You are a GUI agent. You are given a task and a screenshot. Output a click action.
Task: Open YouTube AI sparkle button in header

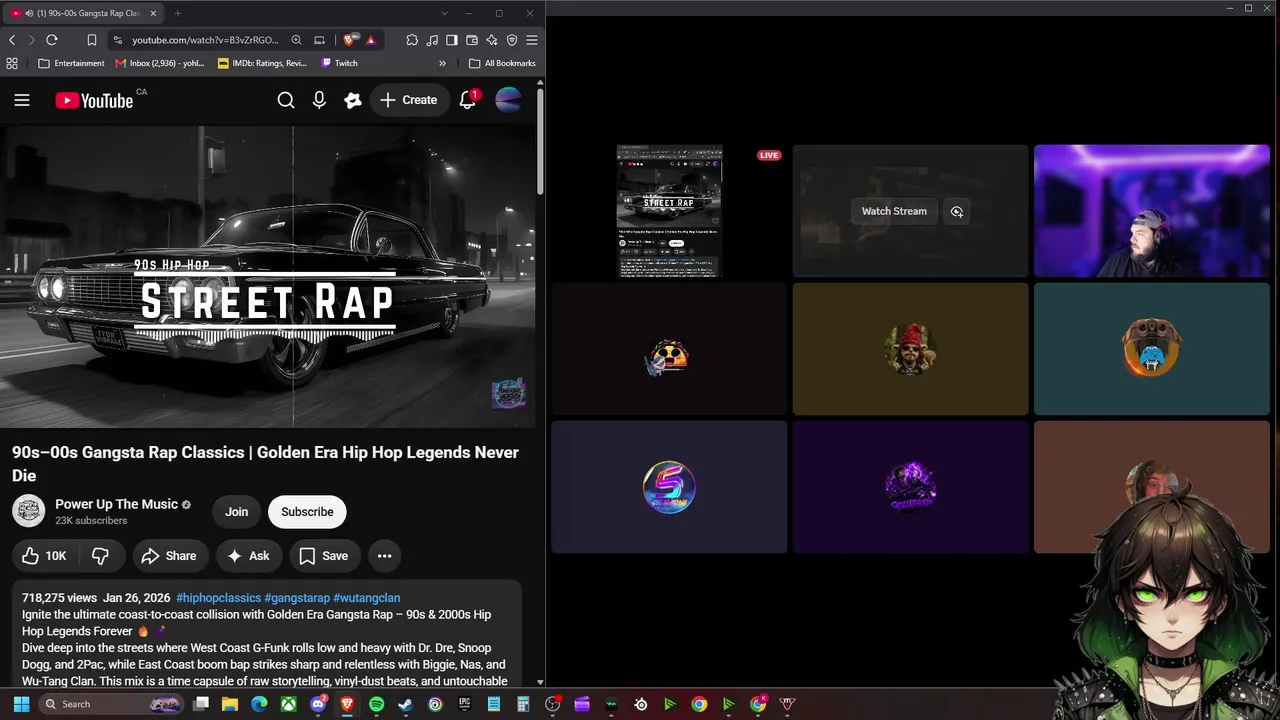pos(353,100)
